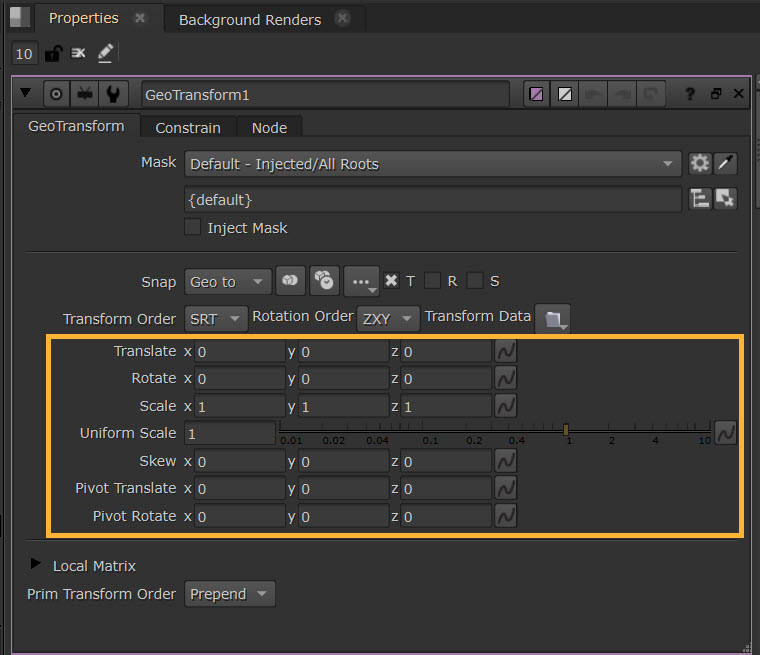This screenshot has height=655, width=760.
Task: Click the animation curve icon for Scale
Action: pos(507,406)
